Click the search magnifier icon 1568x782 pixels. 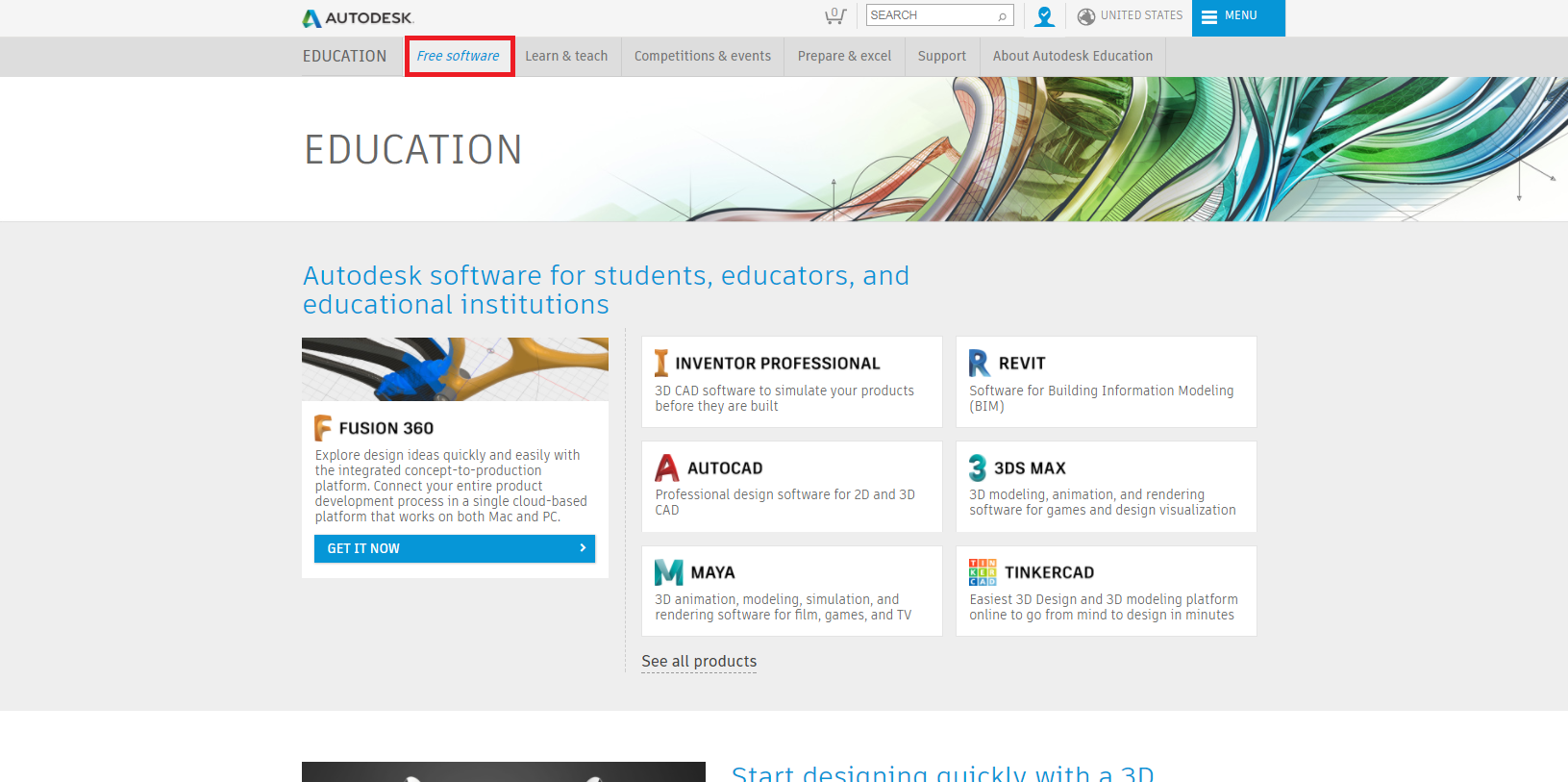coord(1002,15)
